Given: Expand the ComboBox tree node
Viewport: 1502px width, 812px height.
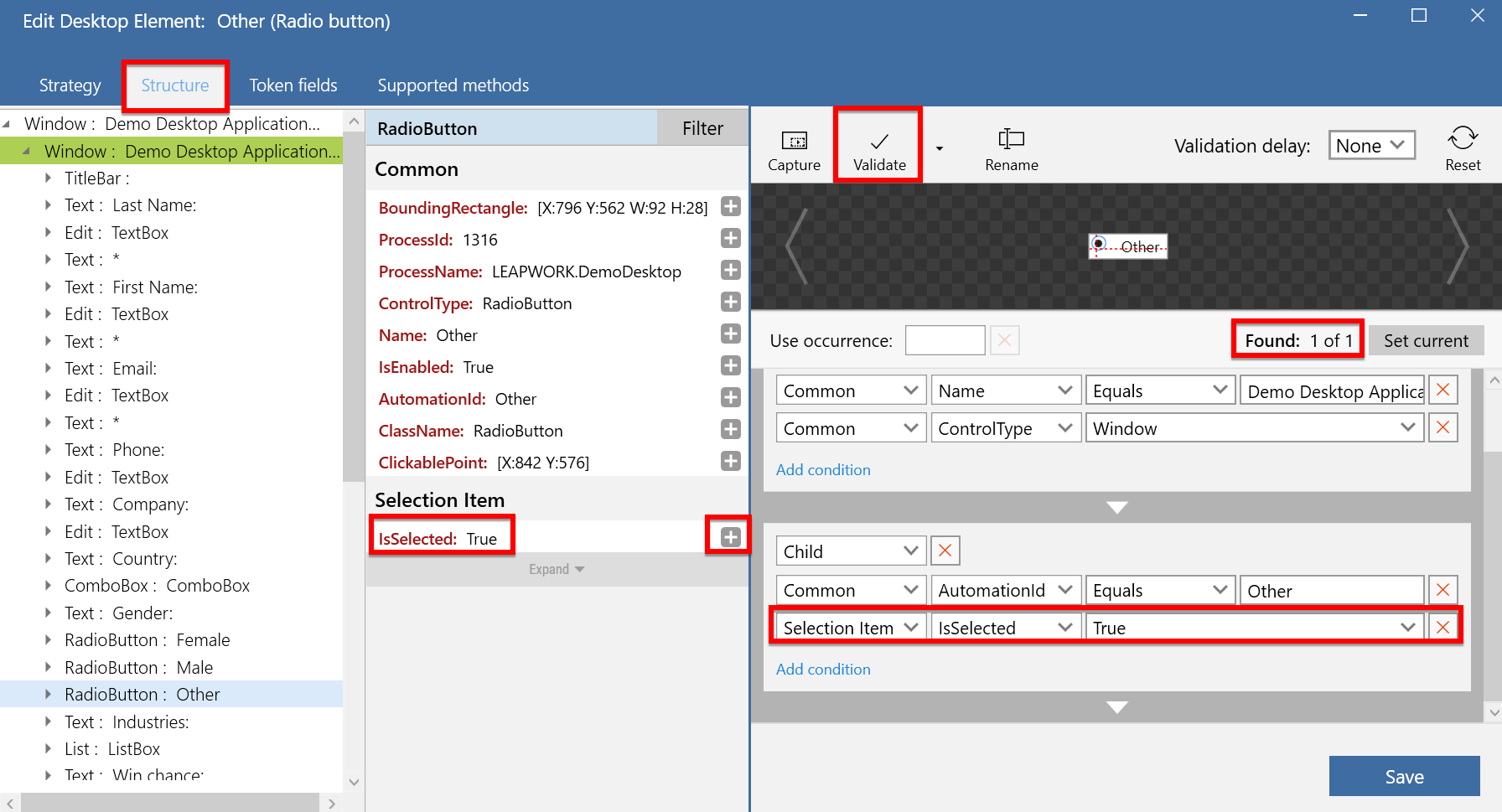Looking at the screenshot, I should point(48,586).
